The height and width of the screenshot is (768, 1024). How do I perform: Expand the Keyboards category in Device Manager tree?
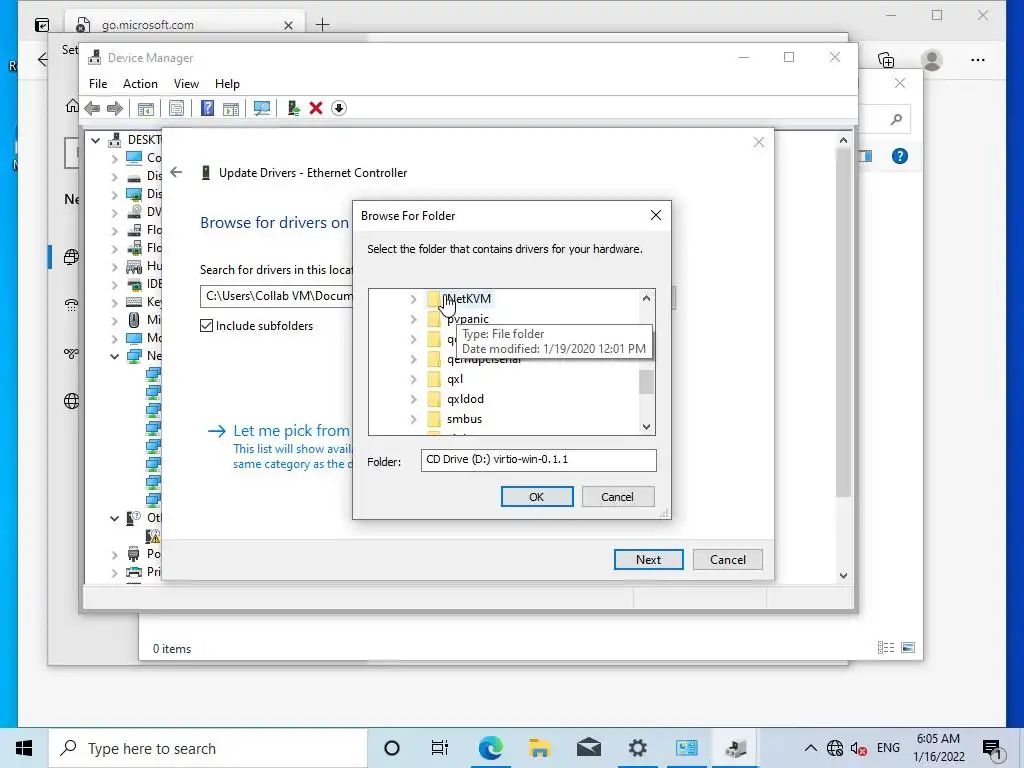tap(115, 302)
